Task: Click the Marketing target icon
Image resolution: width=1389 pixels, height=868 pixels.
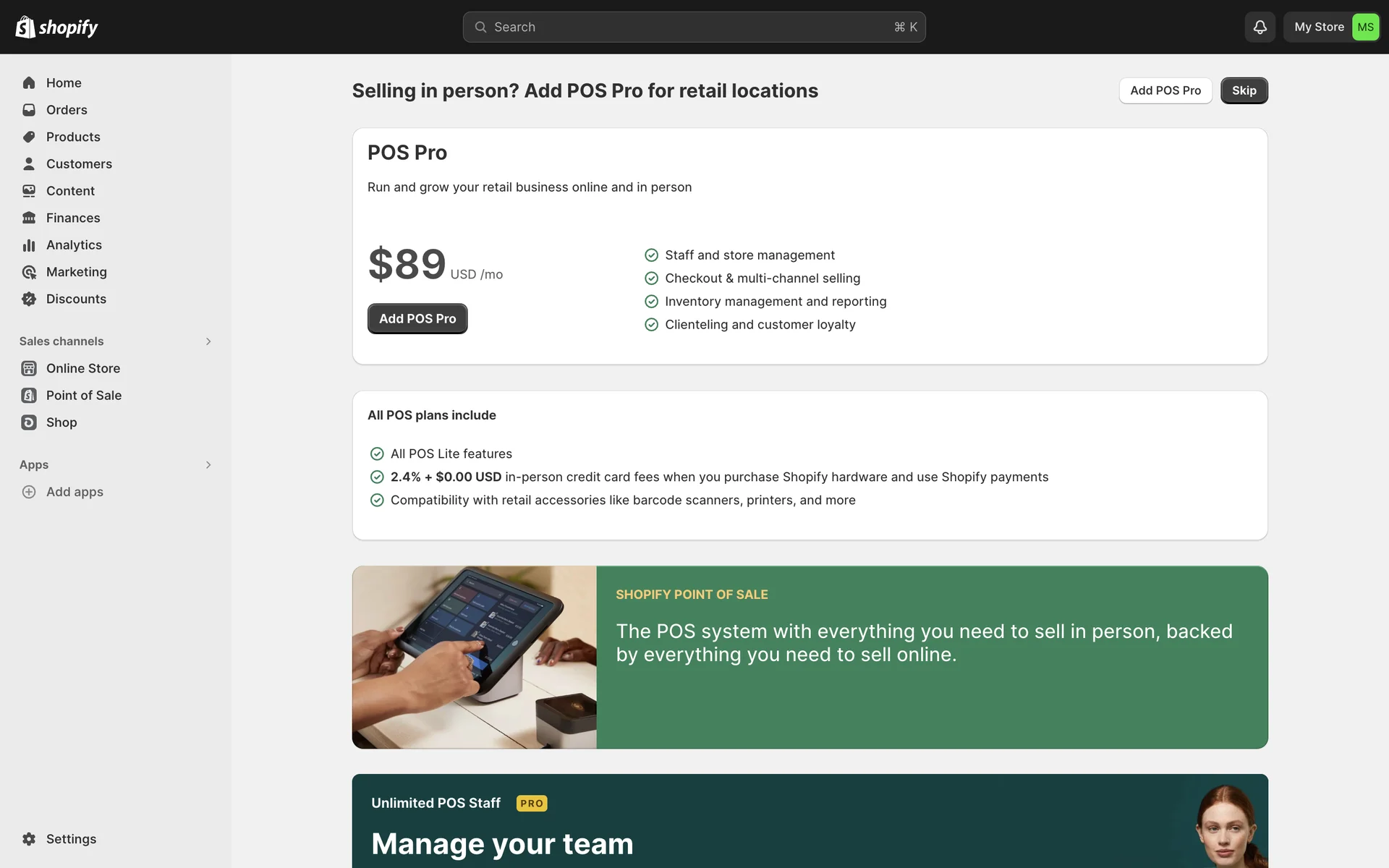Action: click(29, 272)
